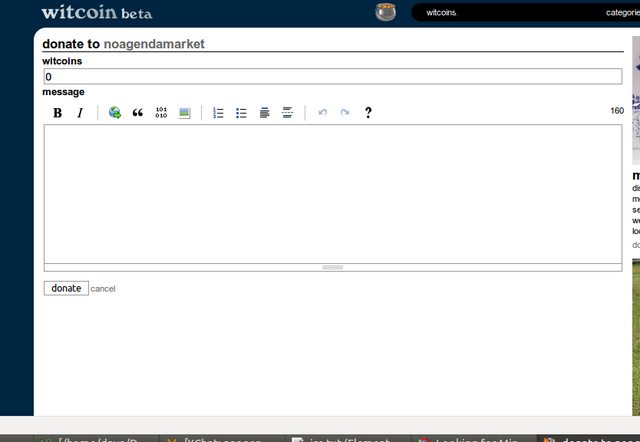
Task: Toggle bold formatting in message editor
Action: (x=58, y=113)
